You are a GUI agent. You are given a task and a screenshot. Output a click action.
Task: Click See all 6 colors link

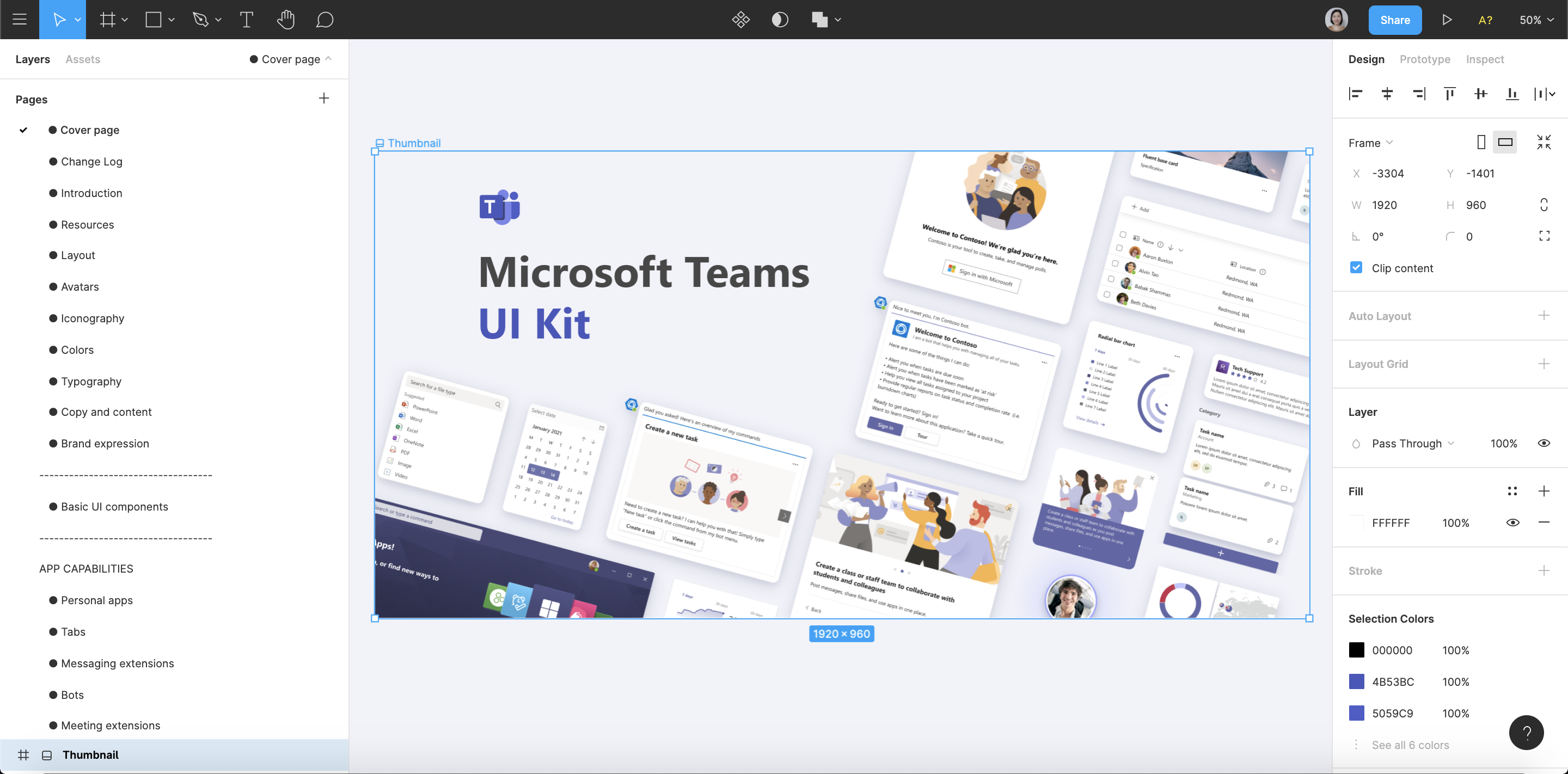coord(1410,745)
